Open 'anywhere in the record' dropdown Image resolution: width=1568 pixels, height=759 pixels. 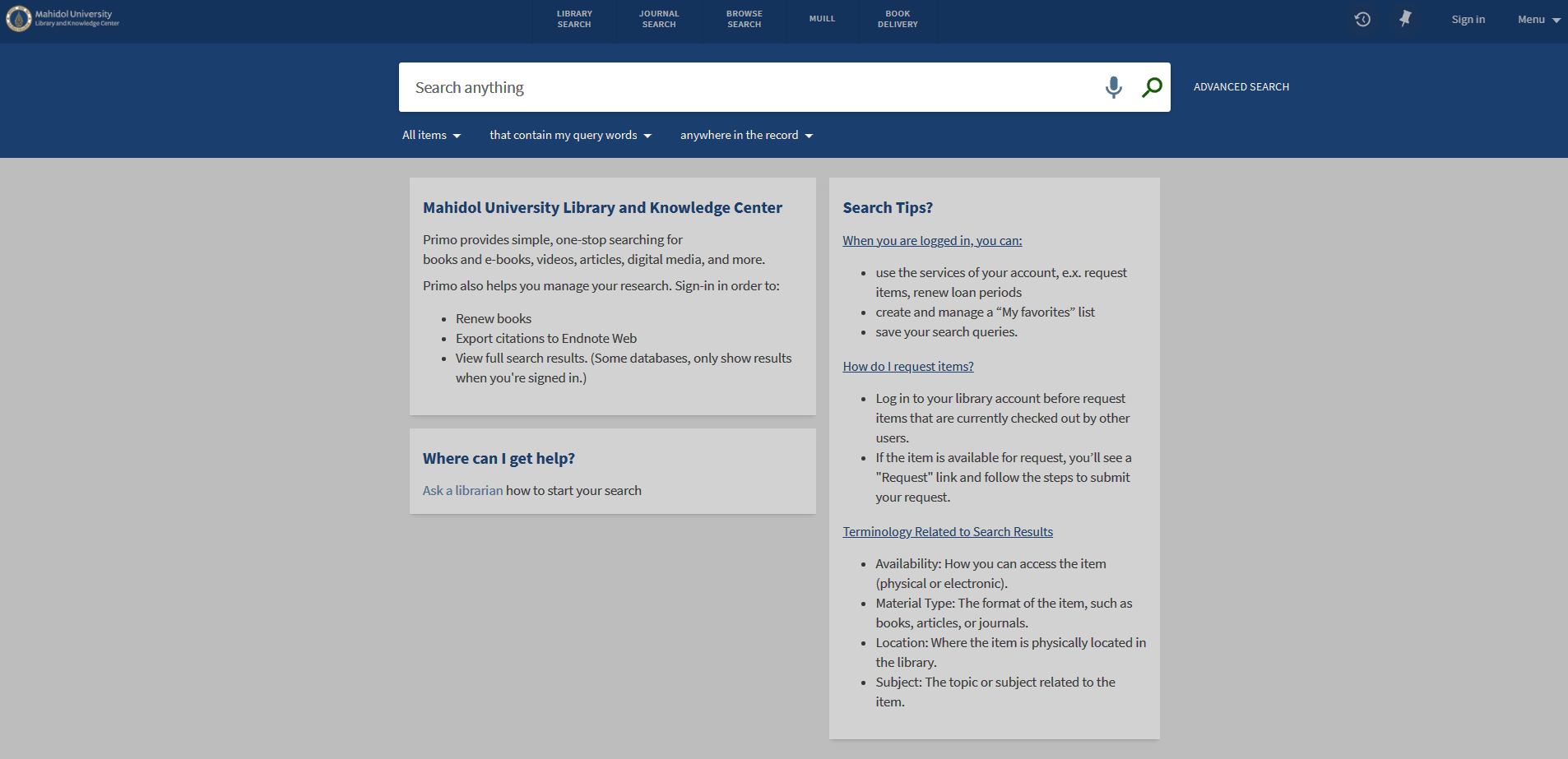[x=747, y=135]
